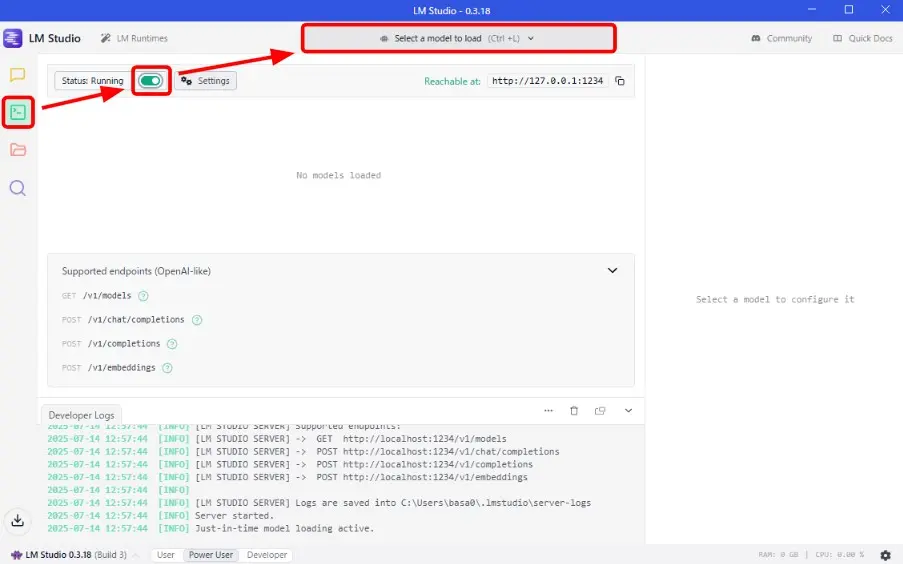Open server Settings button
The height and width of the screenshot is (564, 903).
pos(206,81)
